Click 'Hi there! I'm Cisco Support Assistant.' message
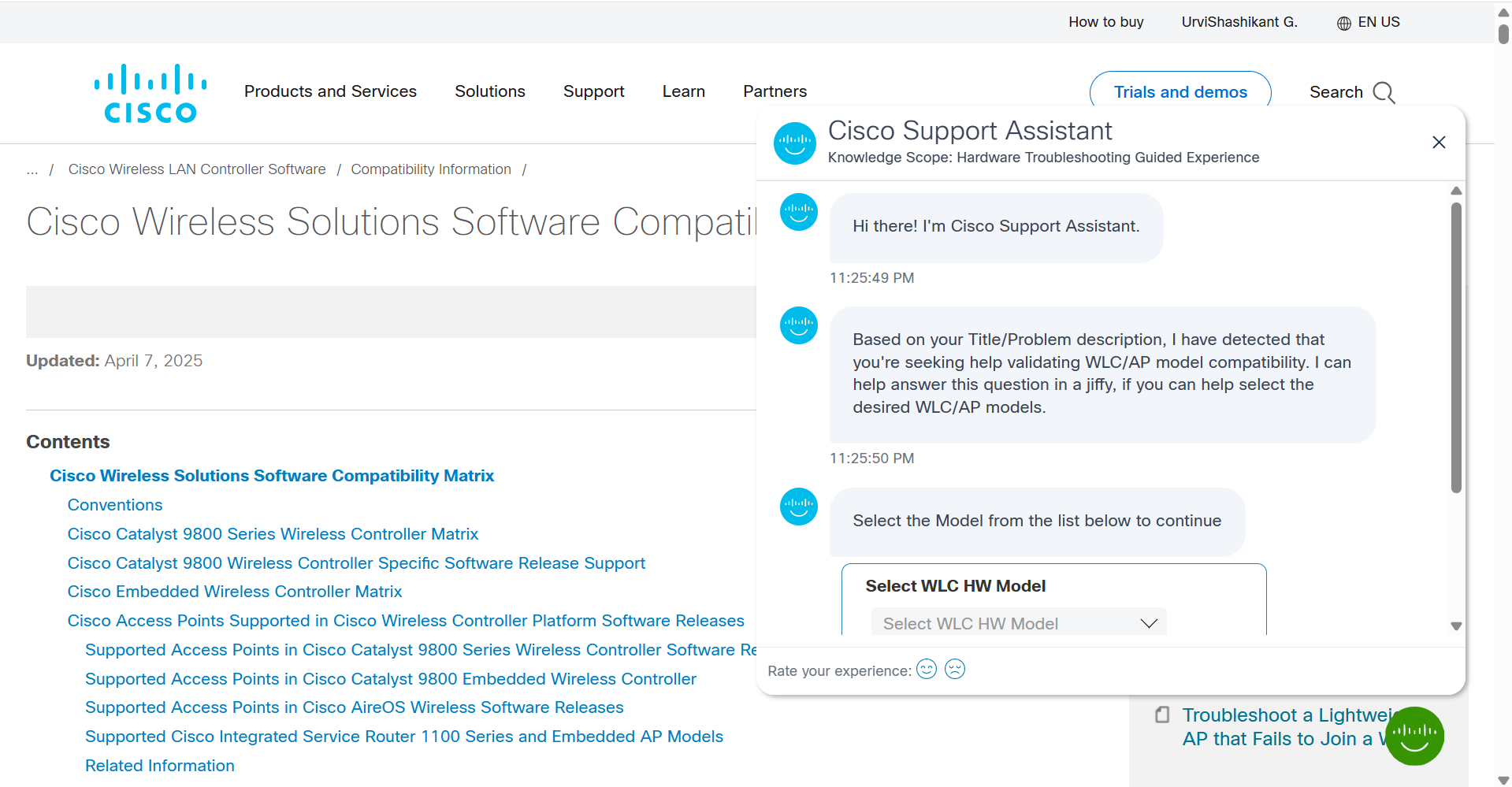Viewport: 1512px width, 787px height. coord(996,227)
